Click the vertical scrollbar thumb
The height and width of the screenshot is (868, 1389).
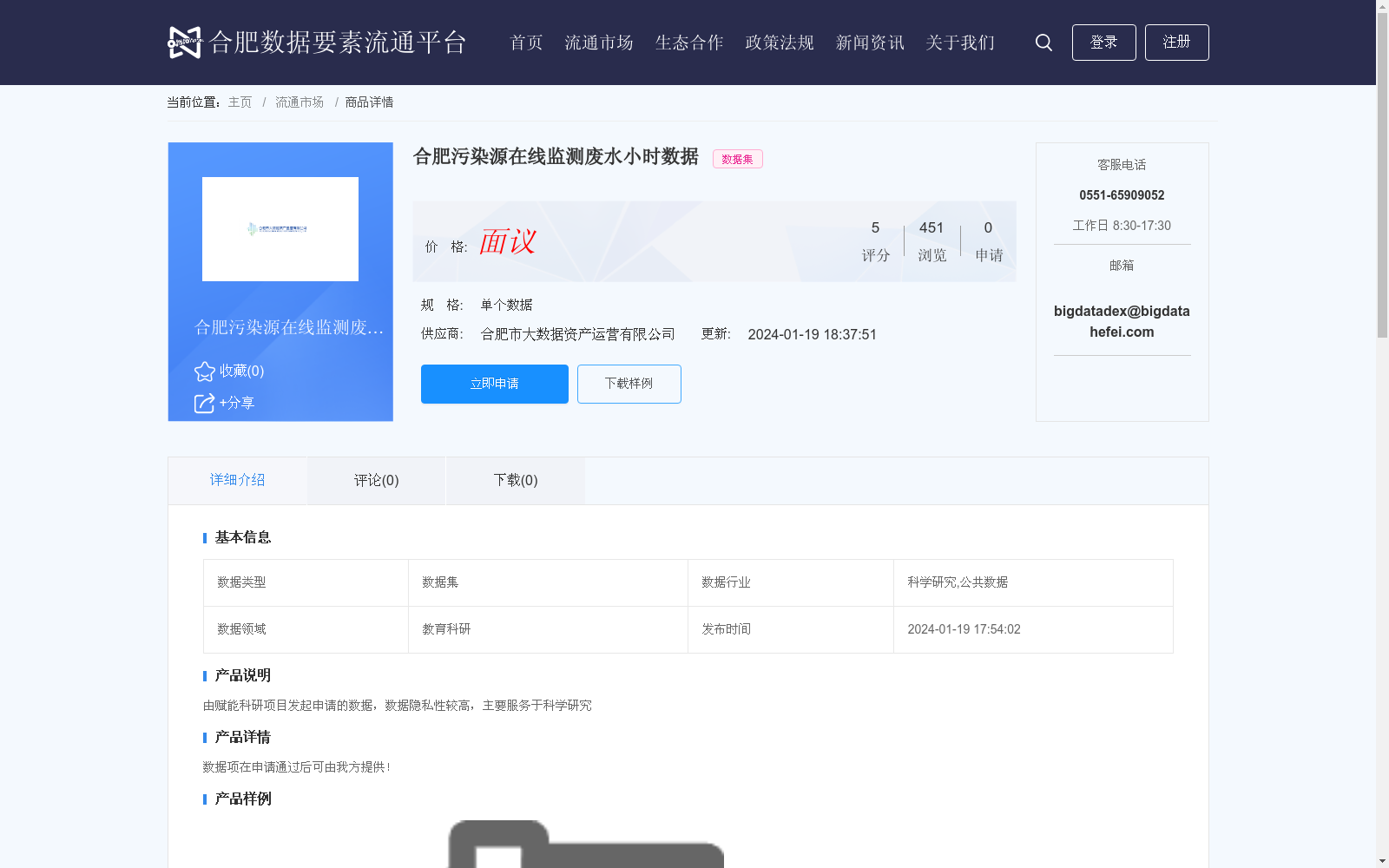point(1382,175)
